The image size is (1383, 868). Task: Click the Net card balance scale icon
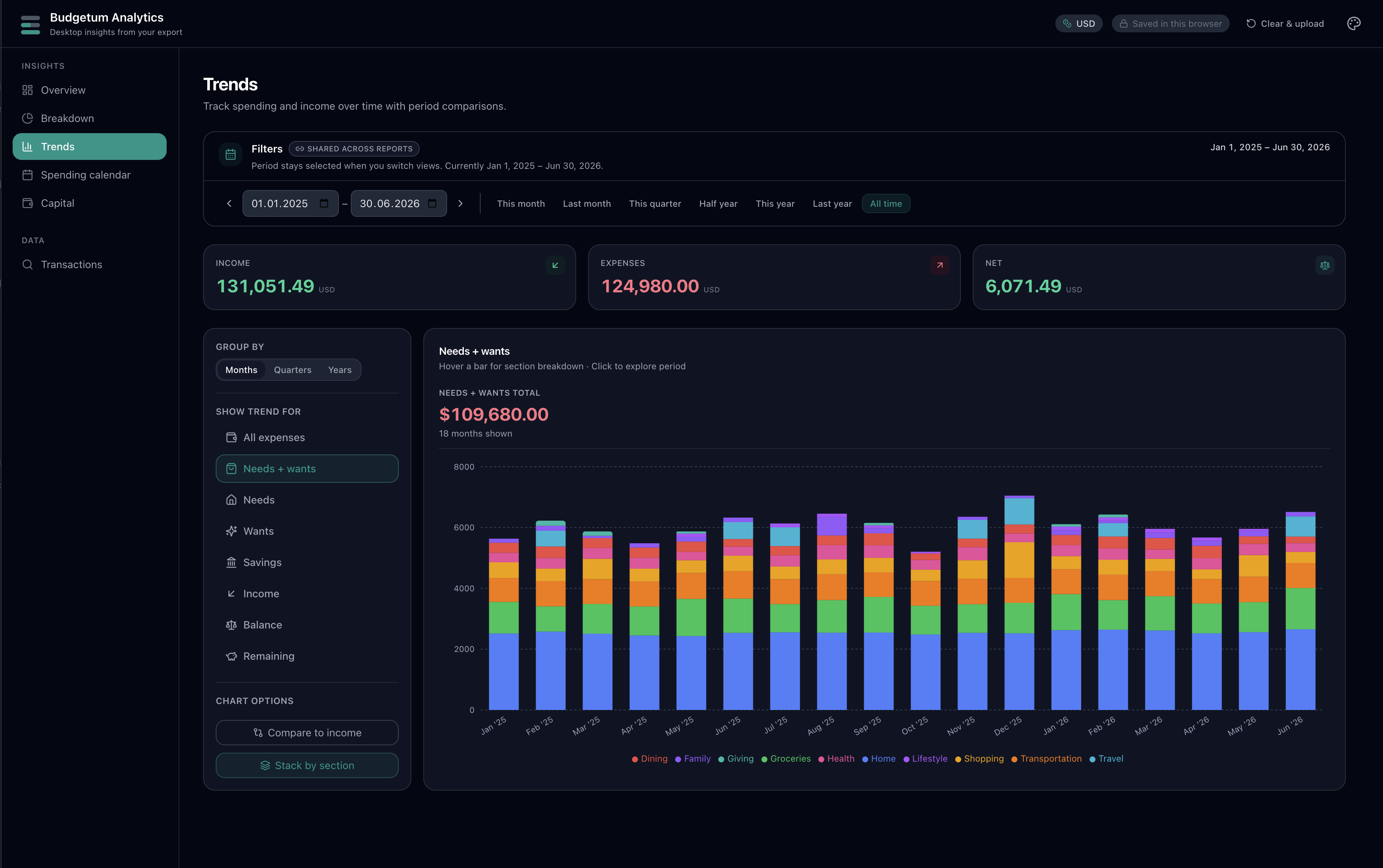(1325, 265)
